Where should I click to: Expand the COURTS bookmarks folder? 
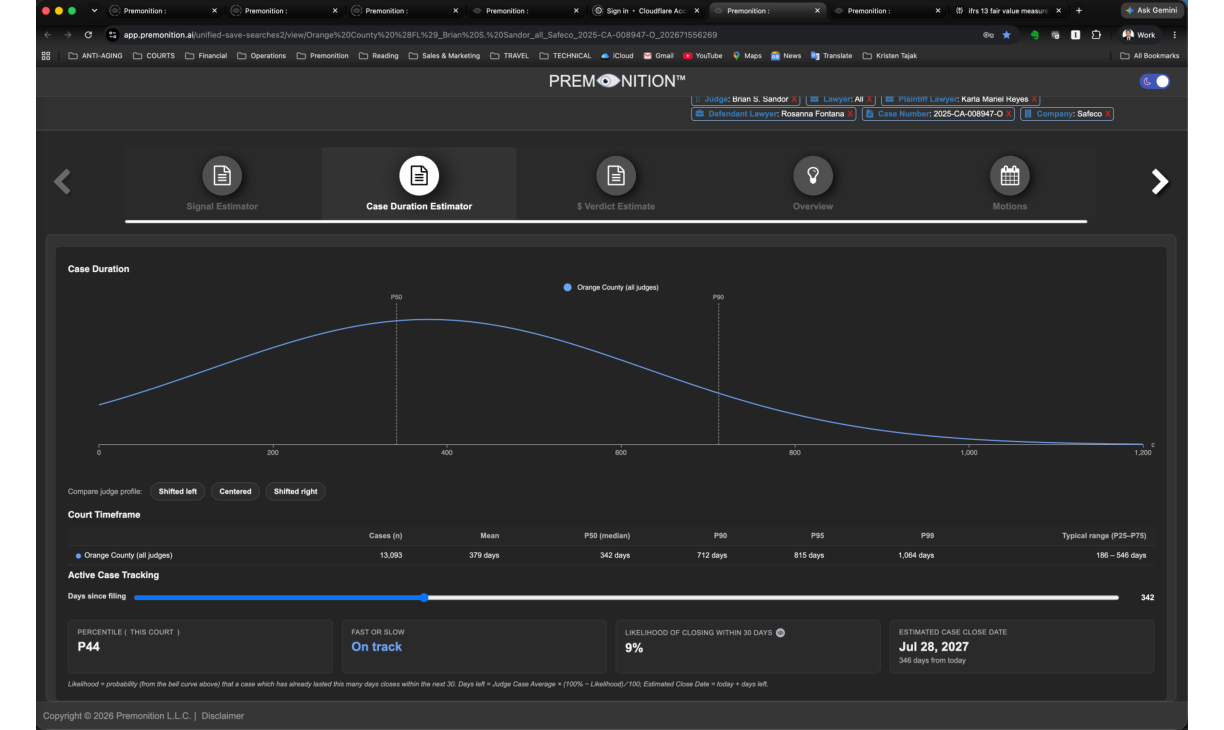pos(154,56)
